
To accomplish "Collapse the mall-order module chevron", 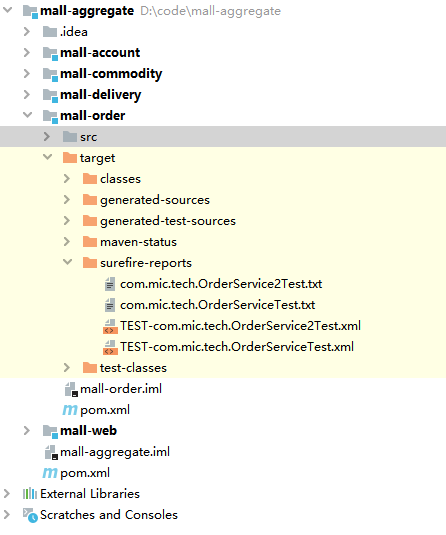I will click(x=27, y=115).
